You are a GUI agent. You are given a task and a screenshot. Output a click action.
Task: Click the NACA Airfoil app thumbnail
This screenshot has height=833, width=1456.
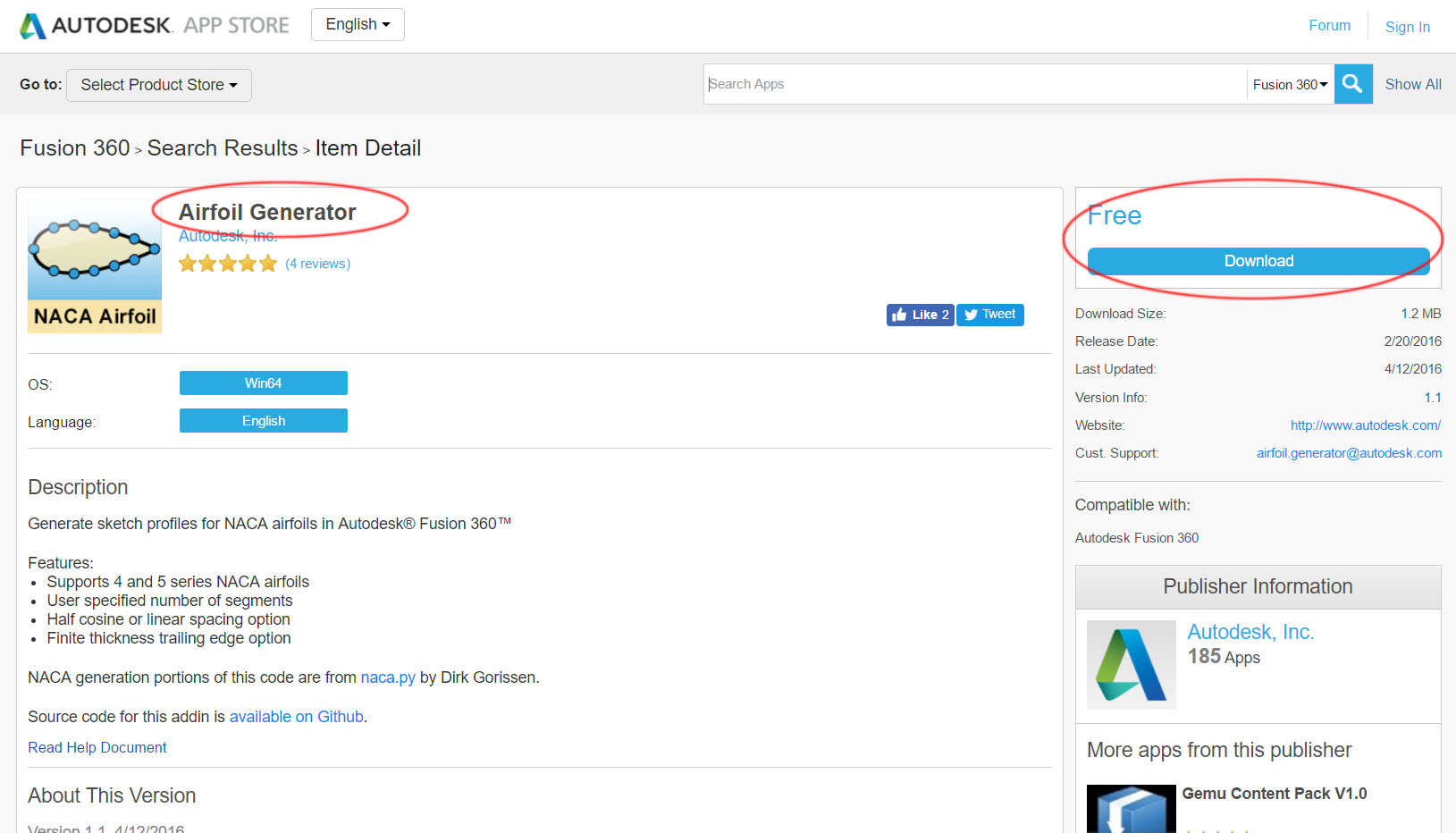click(95, 266)
